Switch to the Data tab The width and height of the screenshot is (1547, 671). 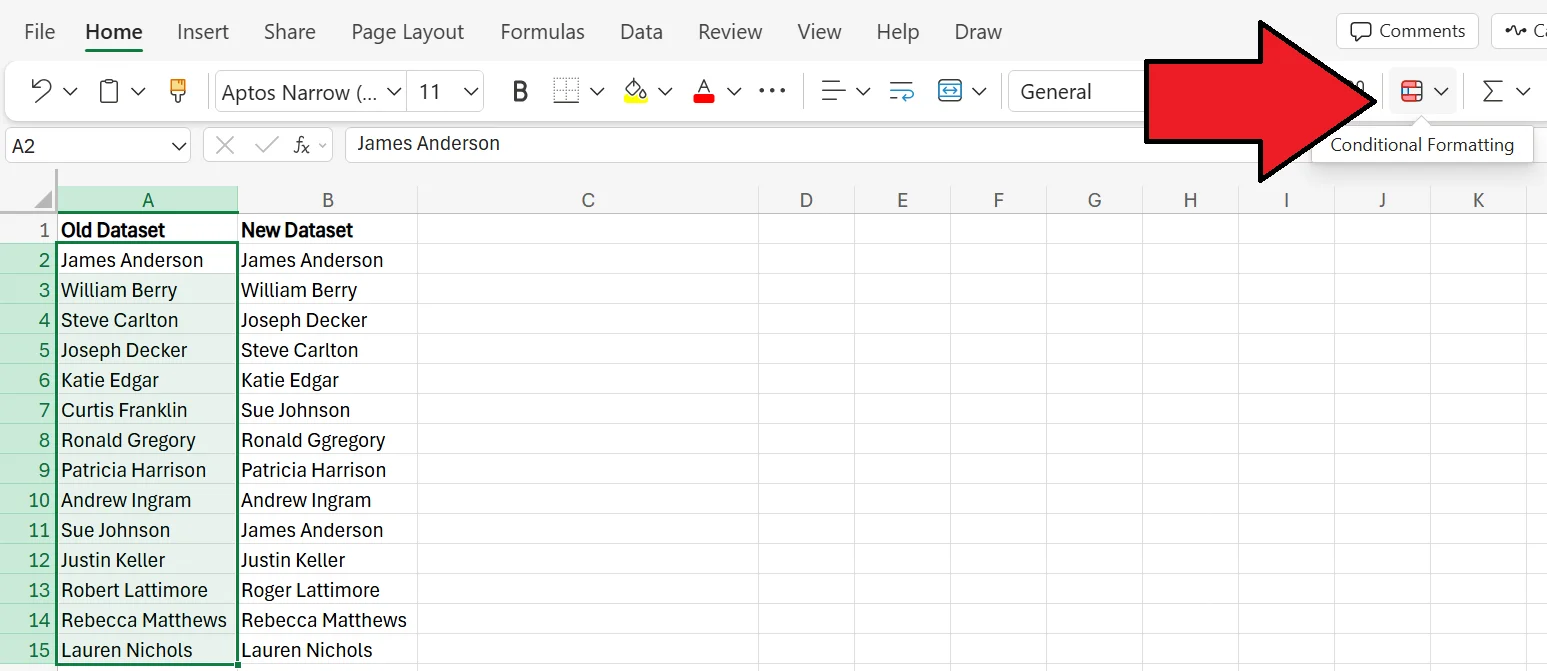coord(641,31)
